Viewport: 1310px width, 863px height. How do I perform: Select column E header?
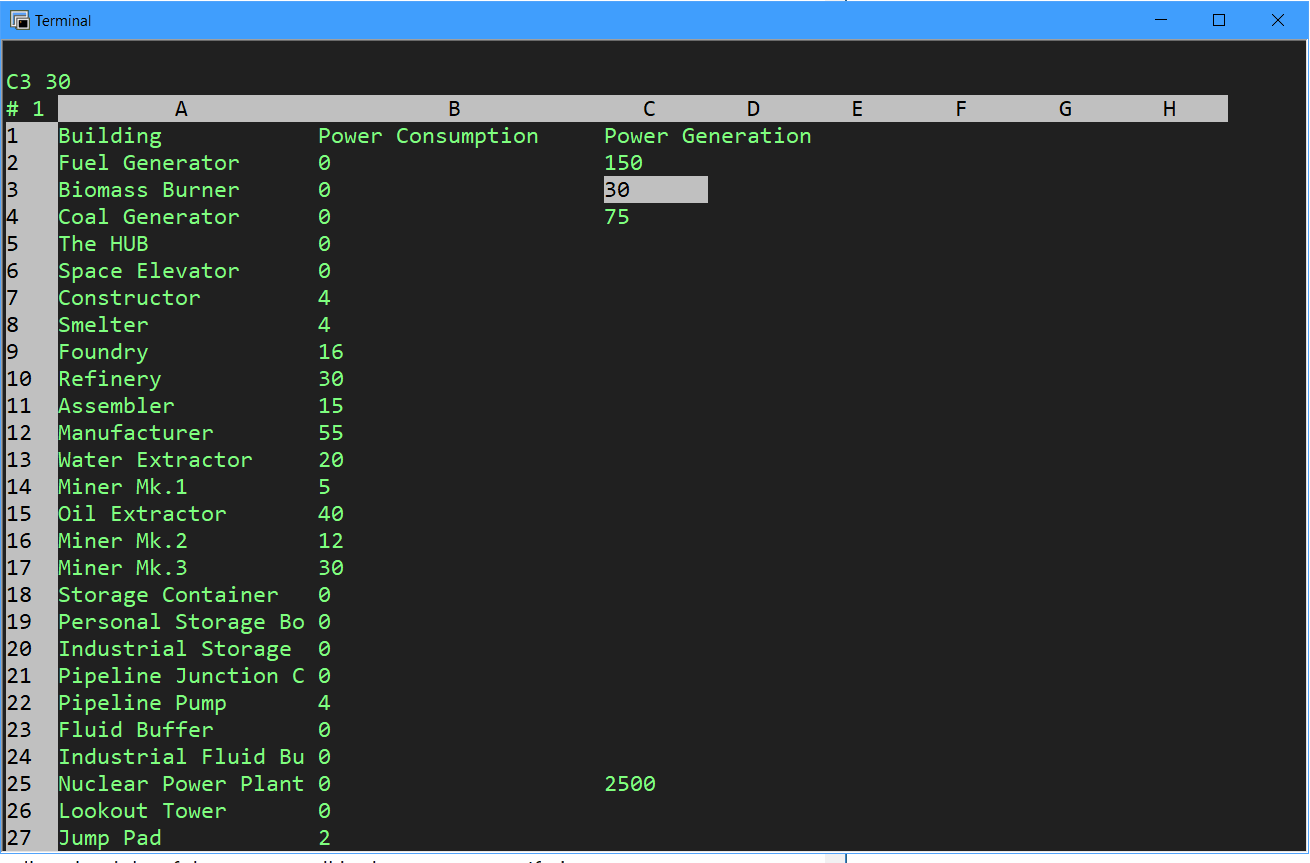click(857, 109)
